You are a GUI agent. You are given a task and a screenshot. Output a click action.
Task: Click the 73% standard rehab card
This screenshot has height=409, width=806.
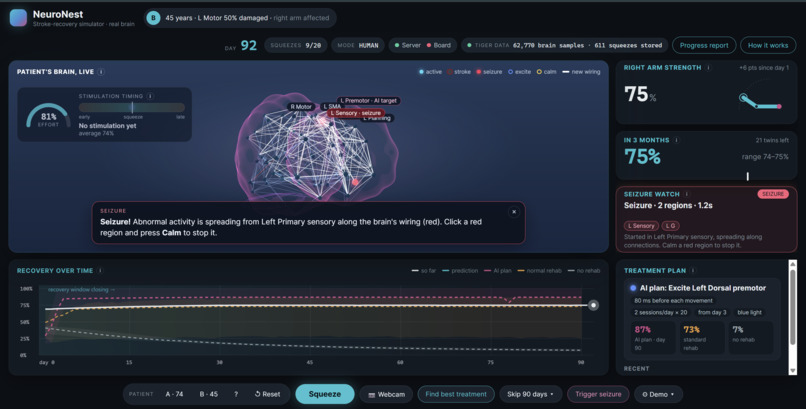click(701, 338)
